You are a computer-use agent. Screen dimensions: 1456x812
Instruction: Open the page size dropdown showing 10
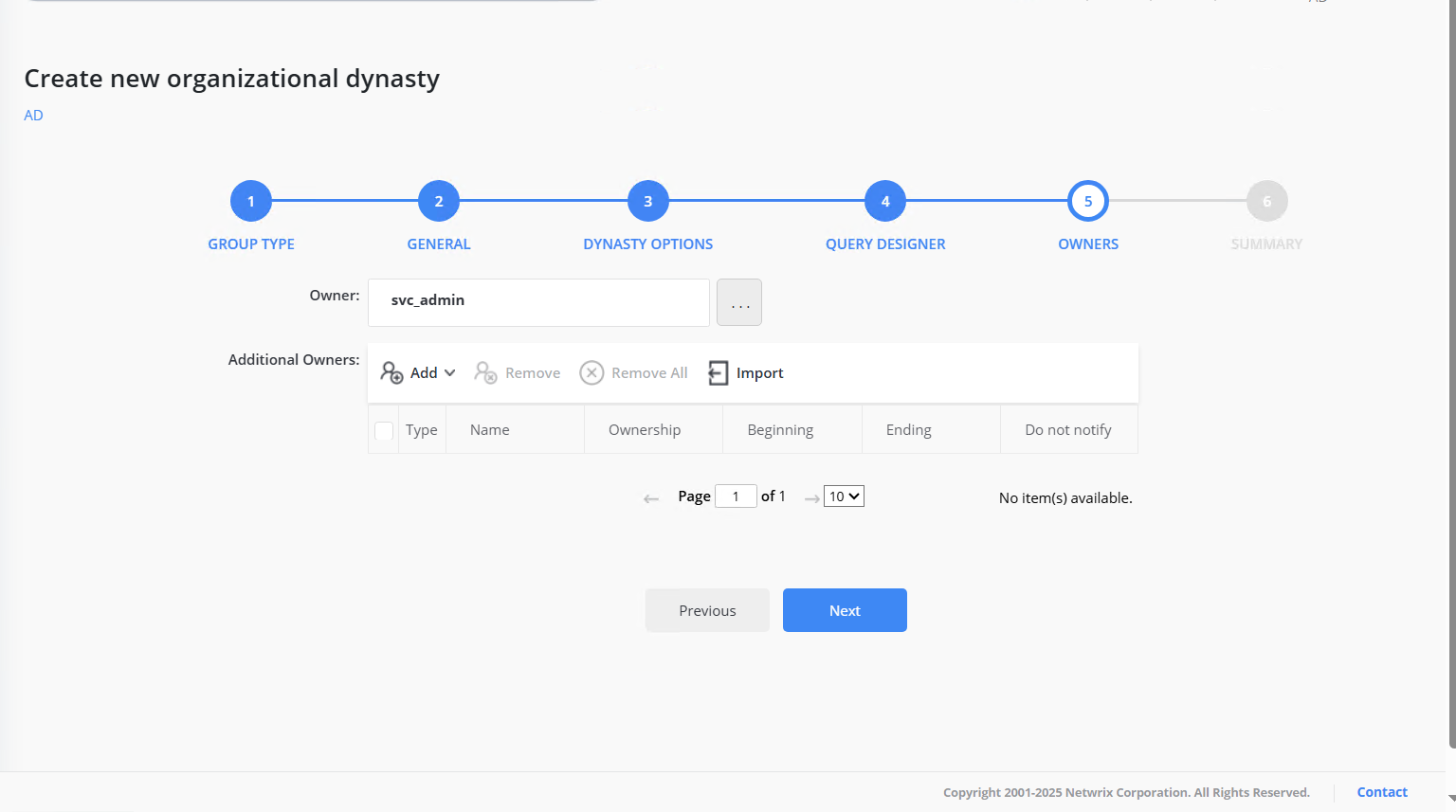844,496
